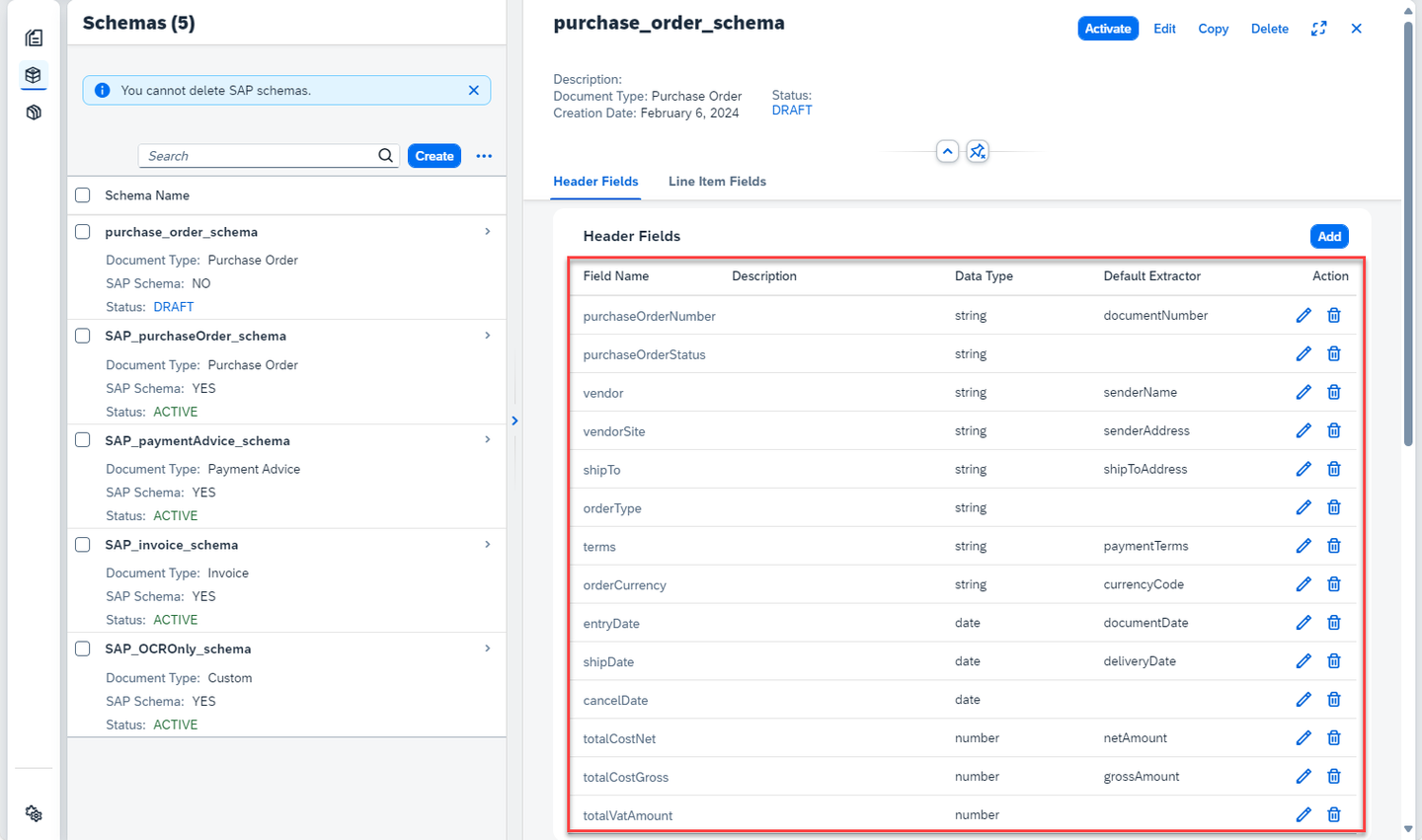
Task: Edit the vendor field row
Action: tap(1303, 392)
